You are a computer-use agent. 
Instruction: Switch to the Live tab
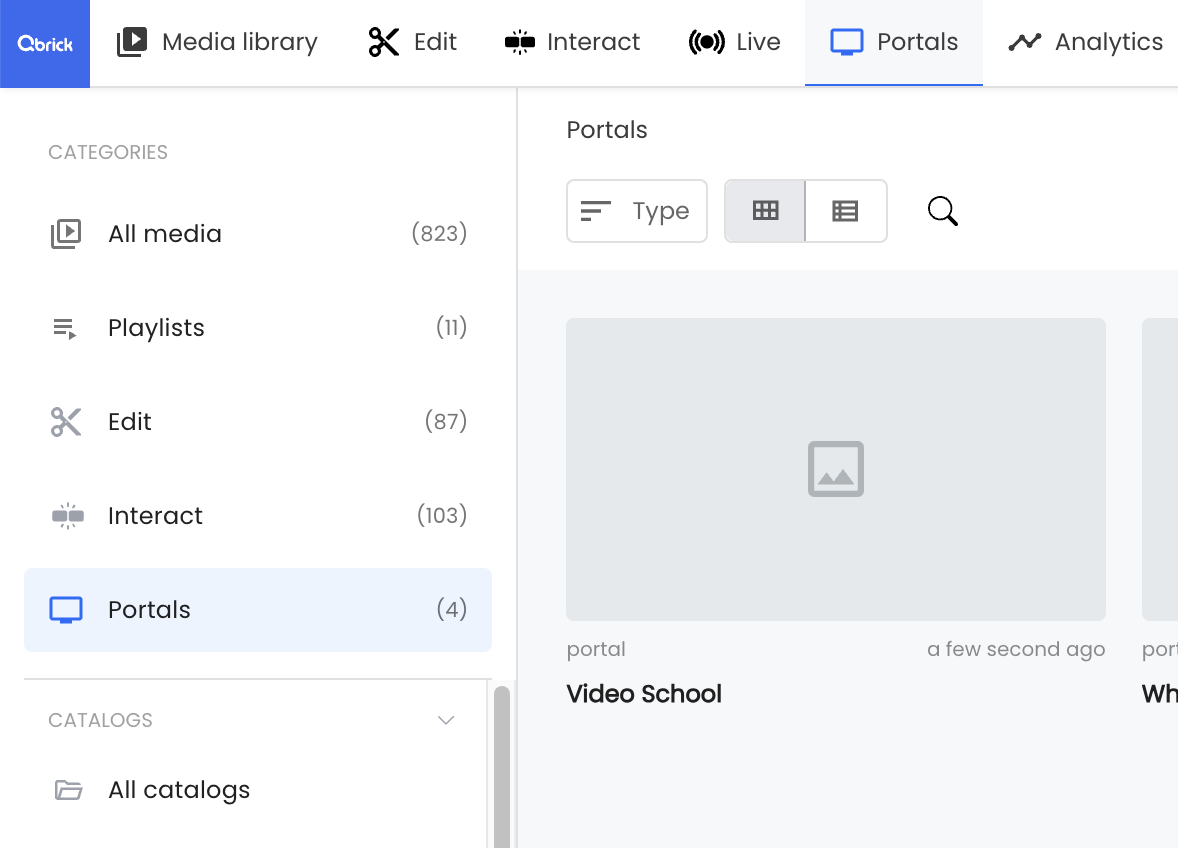[735, 42]
